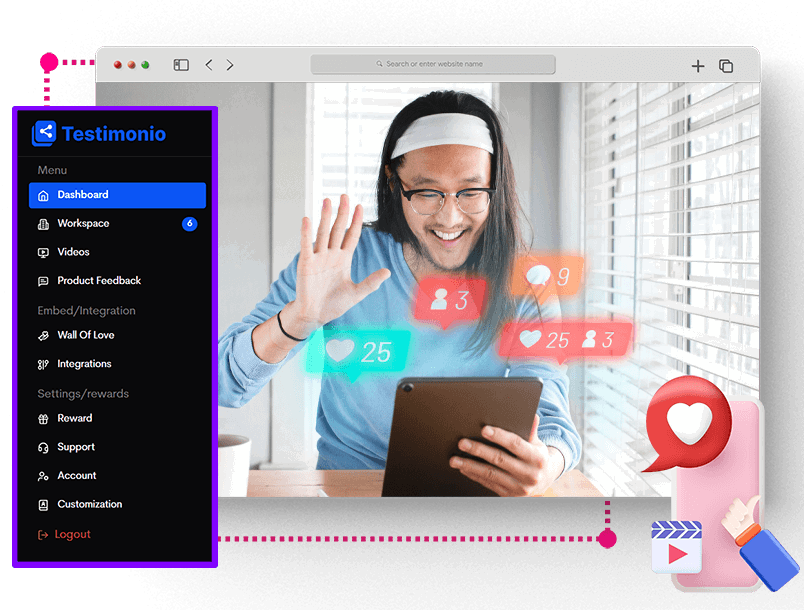
Task: Select Integrations in the sidebar
Action: tap(84, 364)
